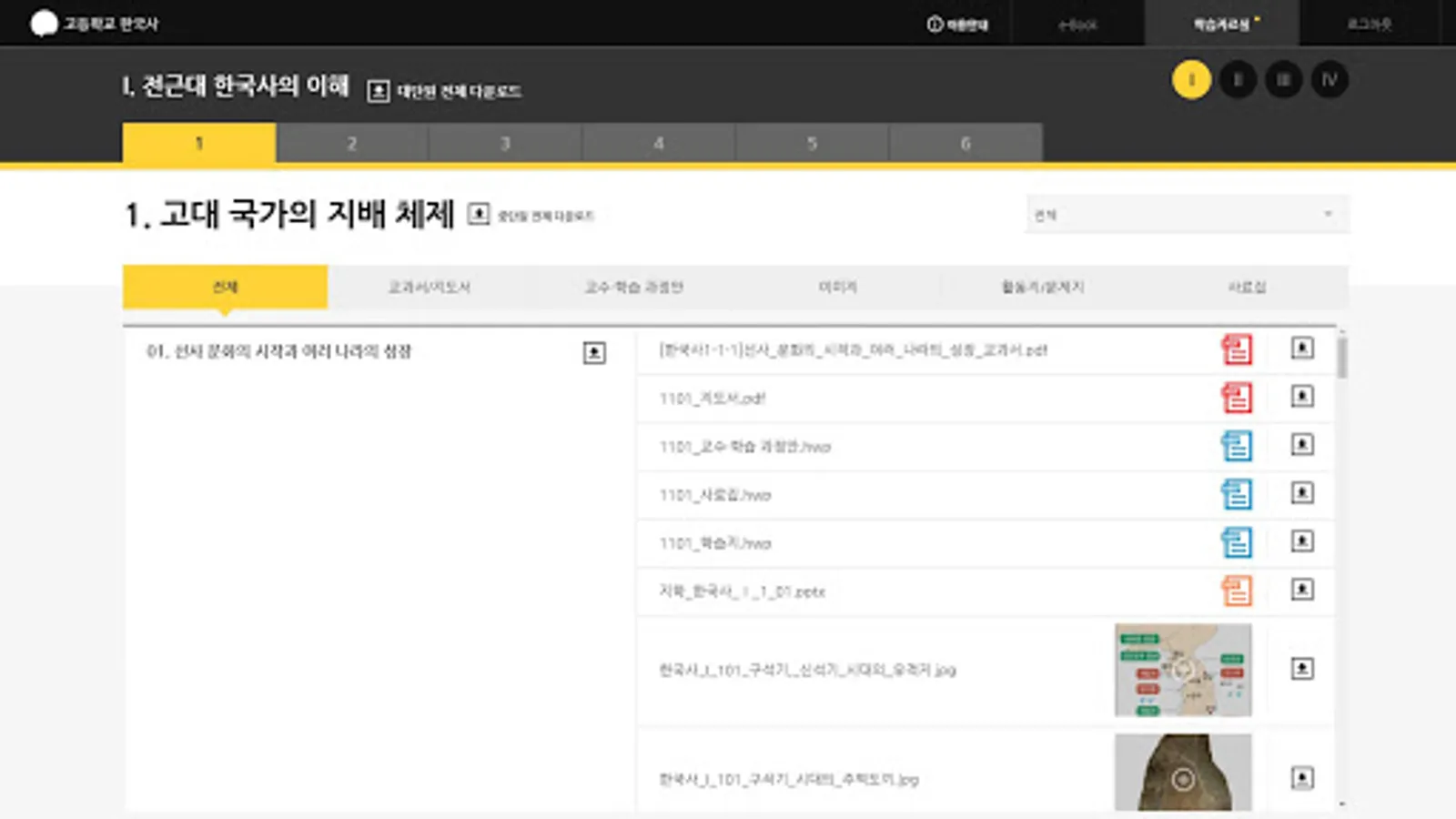Open the e-book link in the top bar
The width and height of the screenshot is (1456, 819).
[1077, 25]
